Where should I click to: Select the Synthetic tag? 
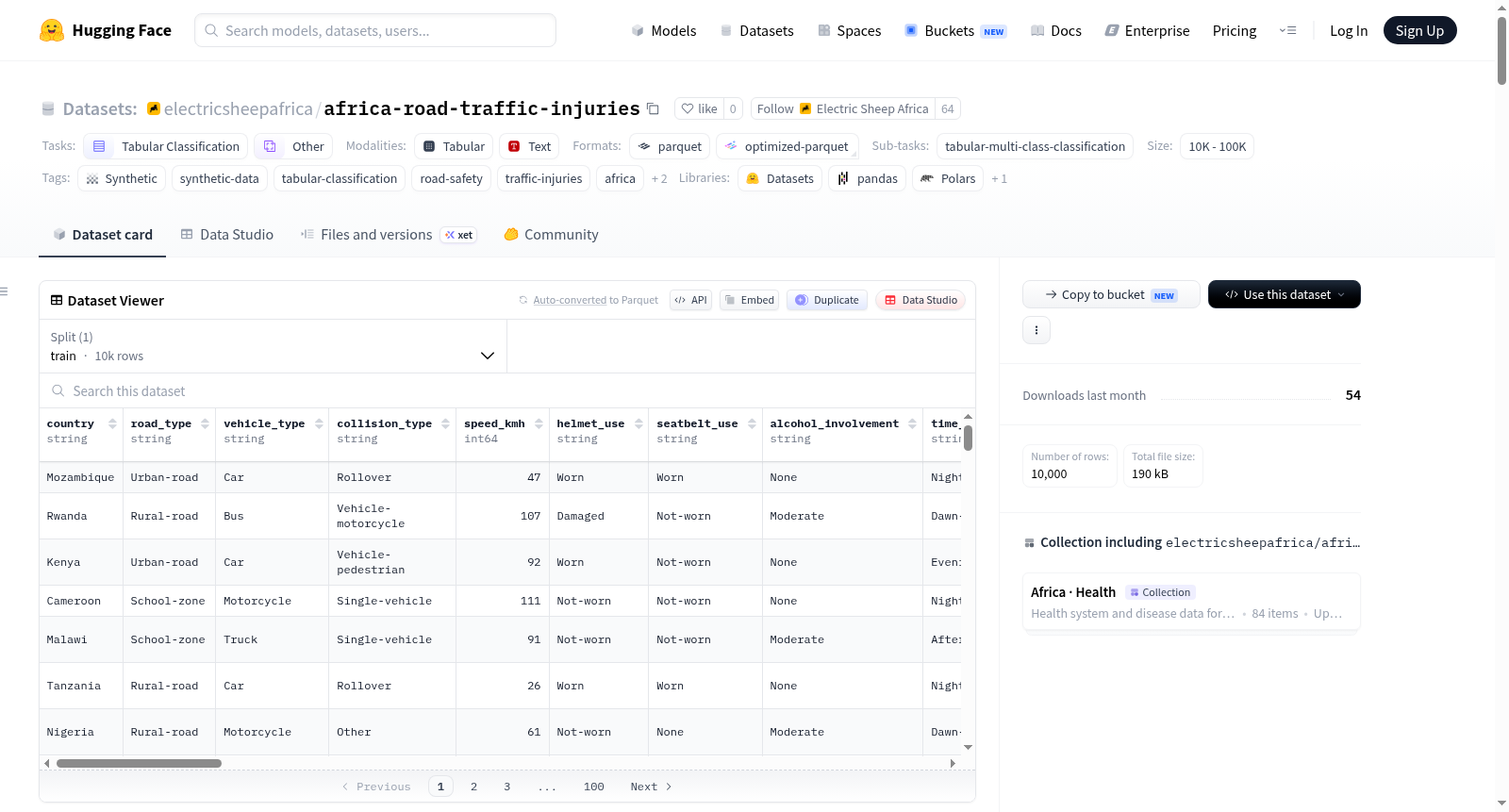click(122, 178)
